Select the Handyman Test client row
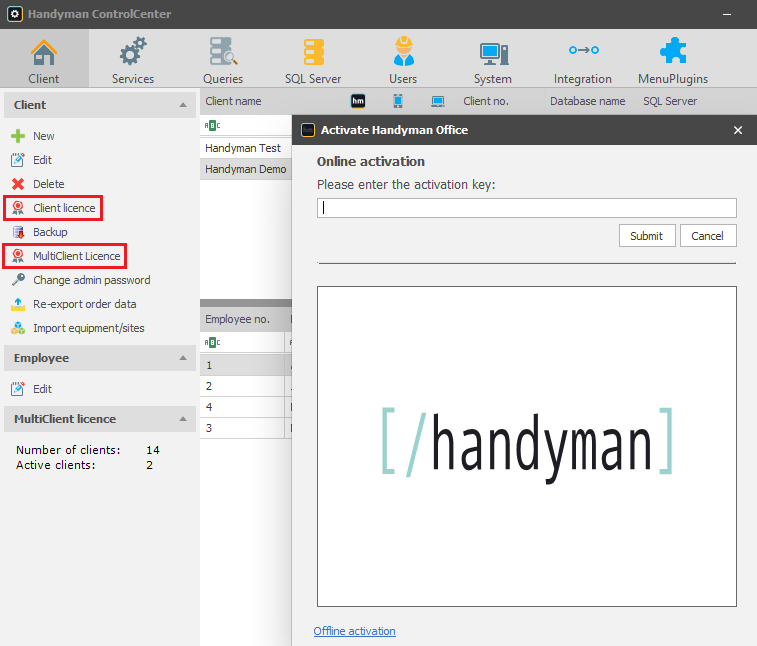The image size is (757, 646). tap(246, 148)
